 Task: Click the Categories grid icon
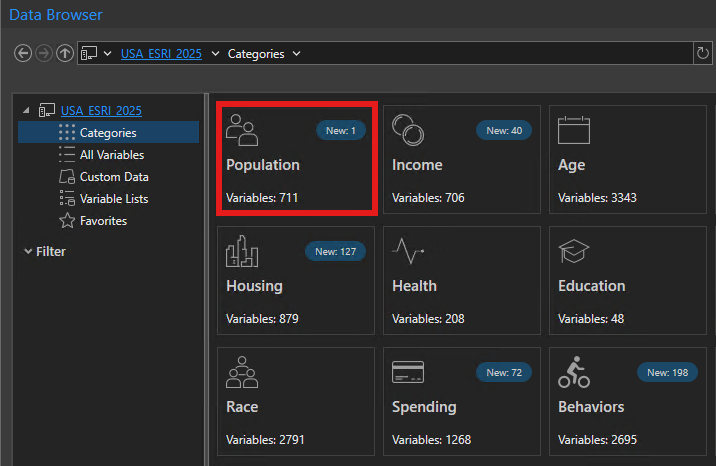(67, 132)
